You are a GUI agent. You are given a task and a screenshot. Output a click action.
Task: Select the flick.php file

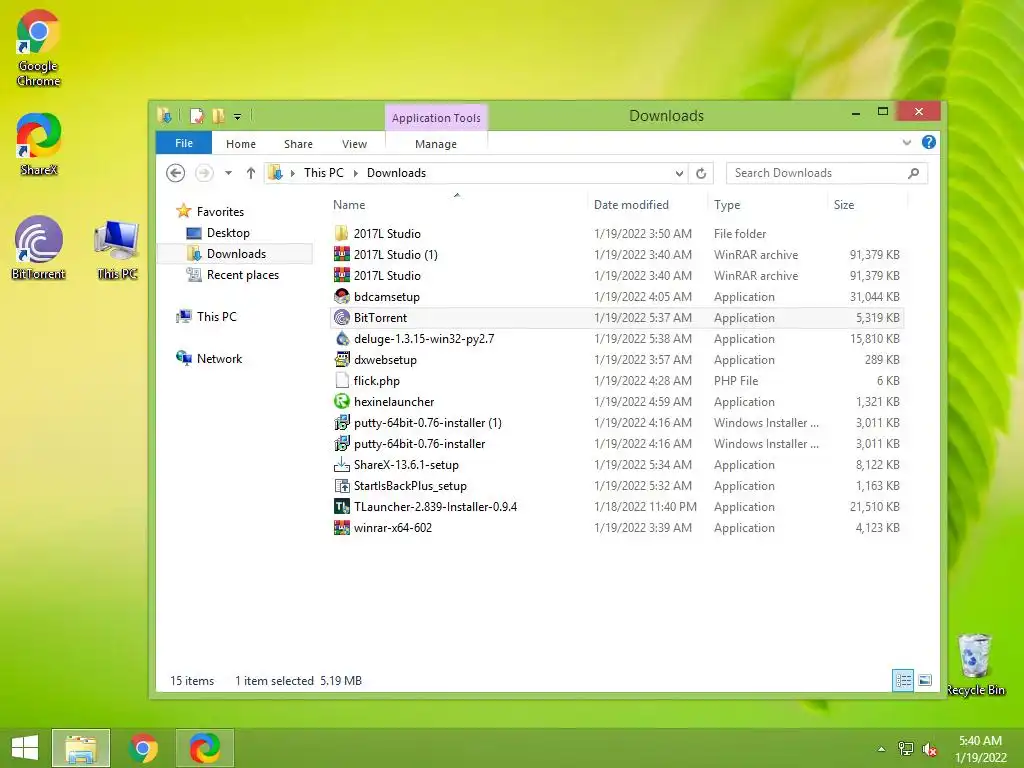pyautogui.click(x=617, y=381)
